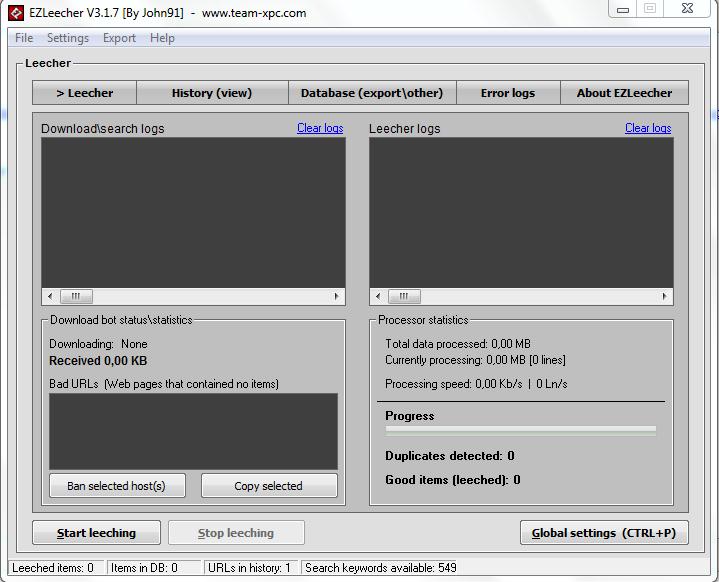This screenshot has width=719, height=582.
Task: Click Copy selected button
Action: pyautogui.click(x=269, y=486)
